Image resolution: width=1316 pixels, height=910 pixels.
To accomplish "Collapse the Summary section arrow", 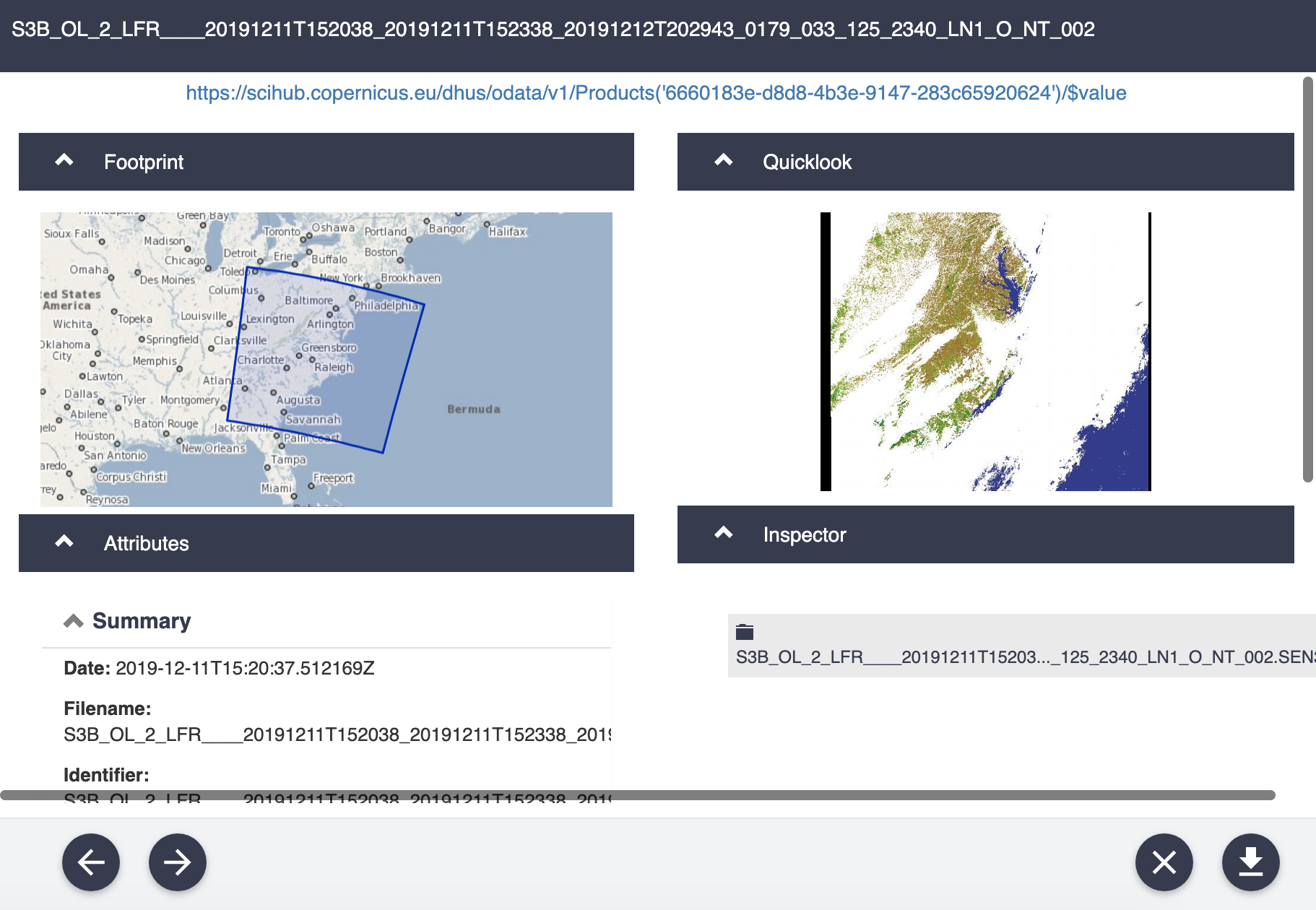I will [74, 621].
